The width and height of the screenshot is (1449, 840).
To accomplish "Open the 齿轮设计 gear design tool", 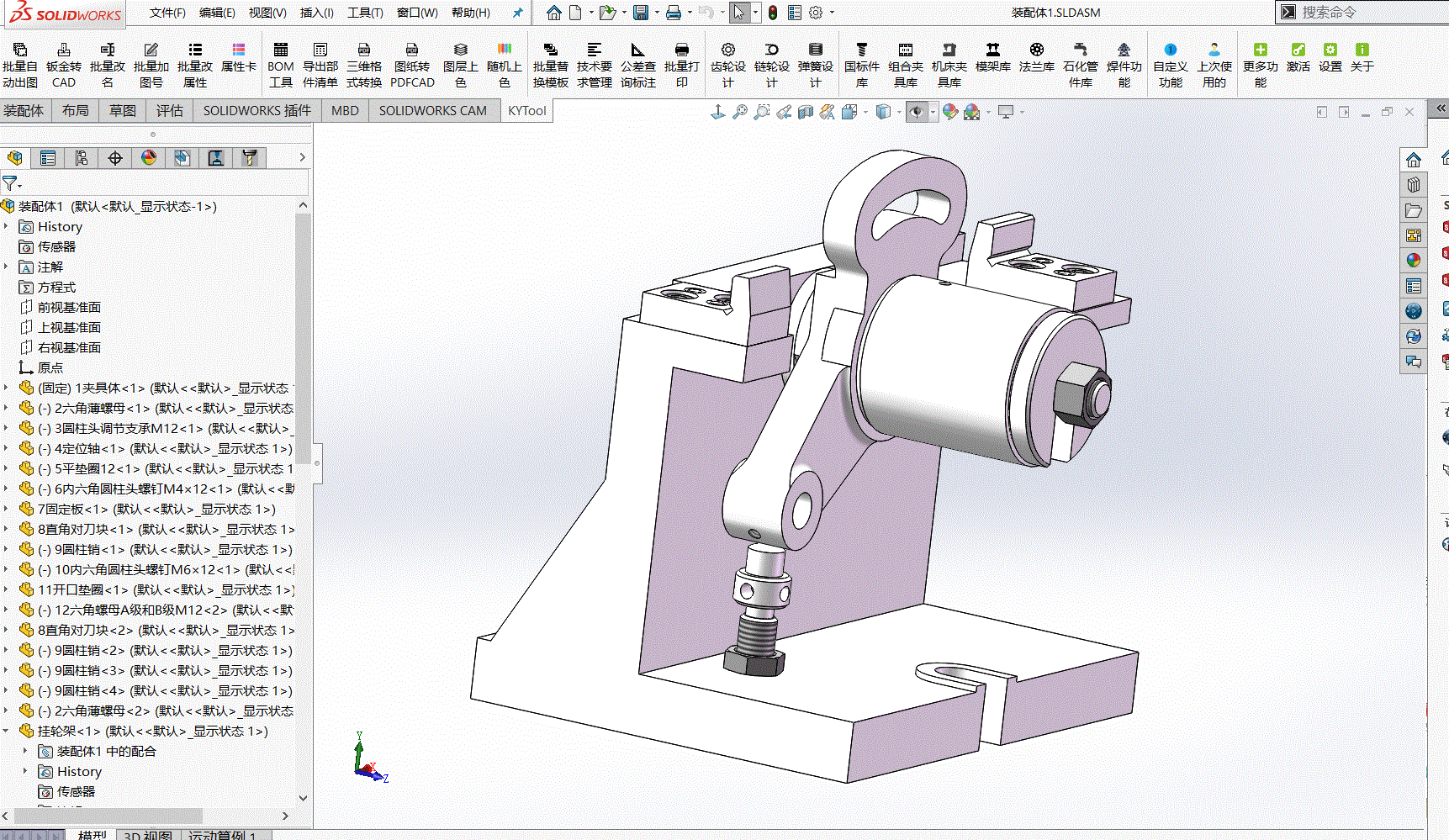I will pyautogui.click(x=727, y=64).
